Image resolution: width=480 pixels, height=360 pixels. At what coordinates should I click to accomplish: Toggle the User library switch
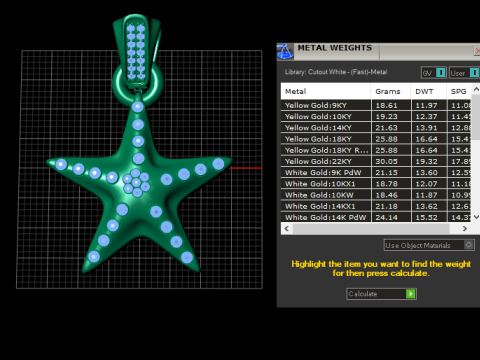[474, 73]
